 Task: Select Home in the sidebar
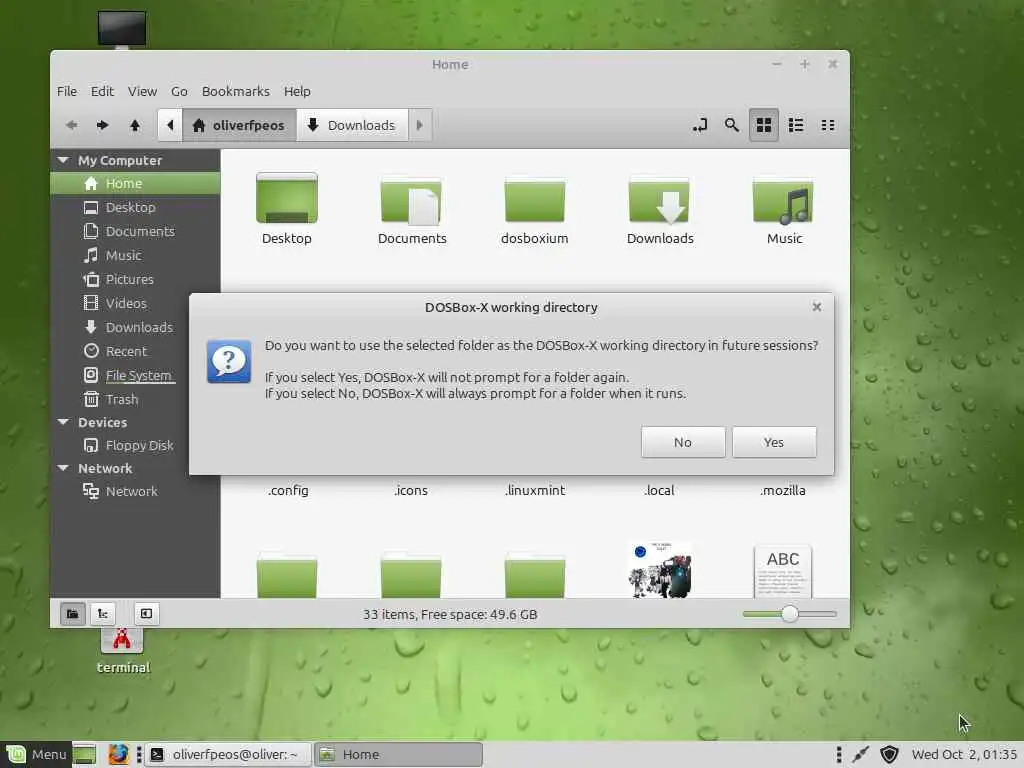coord(135,184)
